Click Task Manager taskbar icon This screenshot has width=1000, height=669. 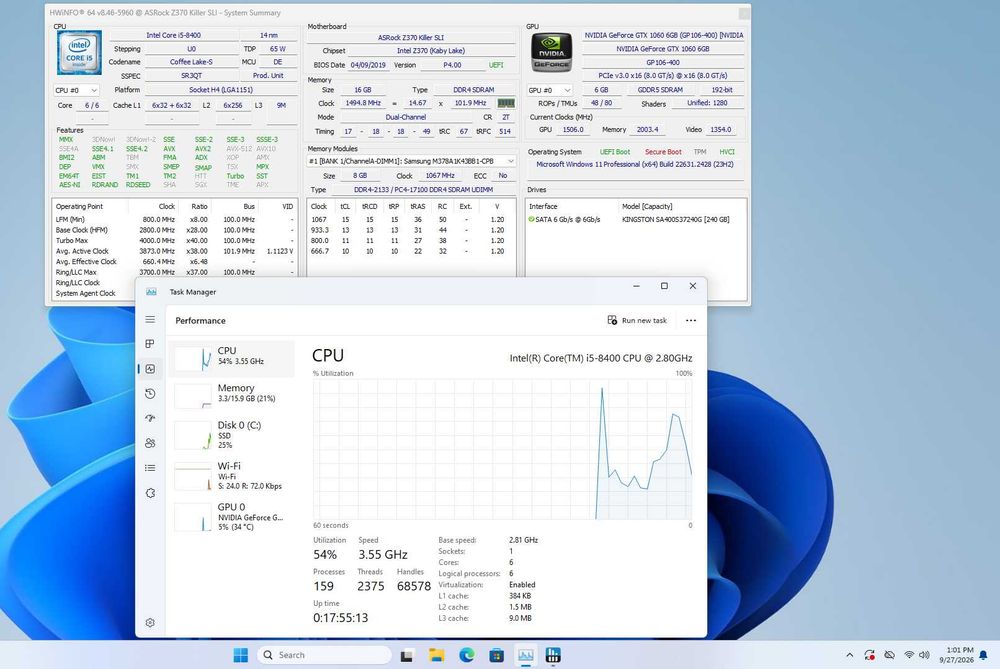tap(526, 655)
